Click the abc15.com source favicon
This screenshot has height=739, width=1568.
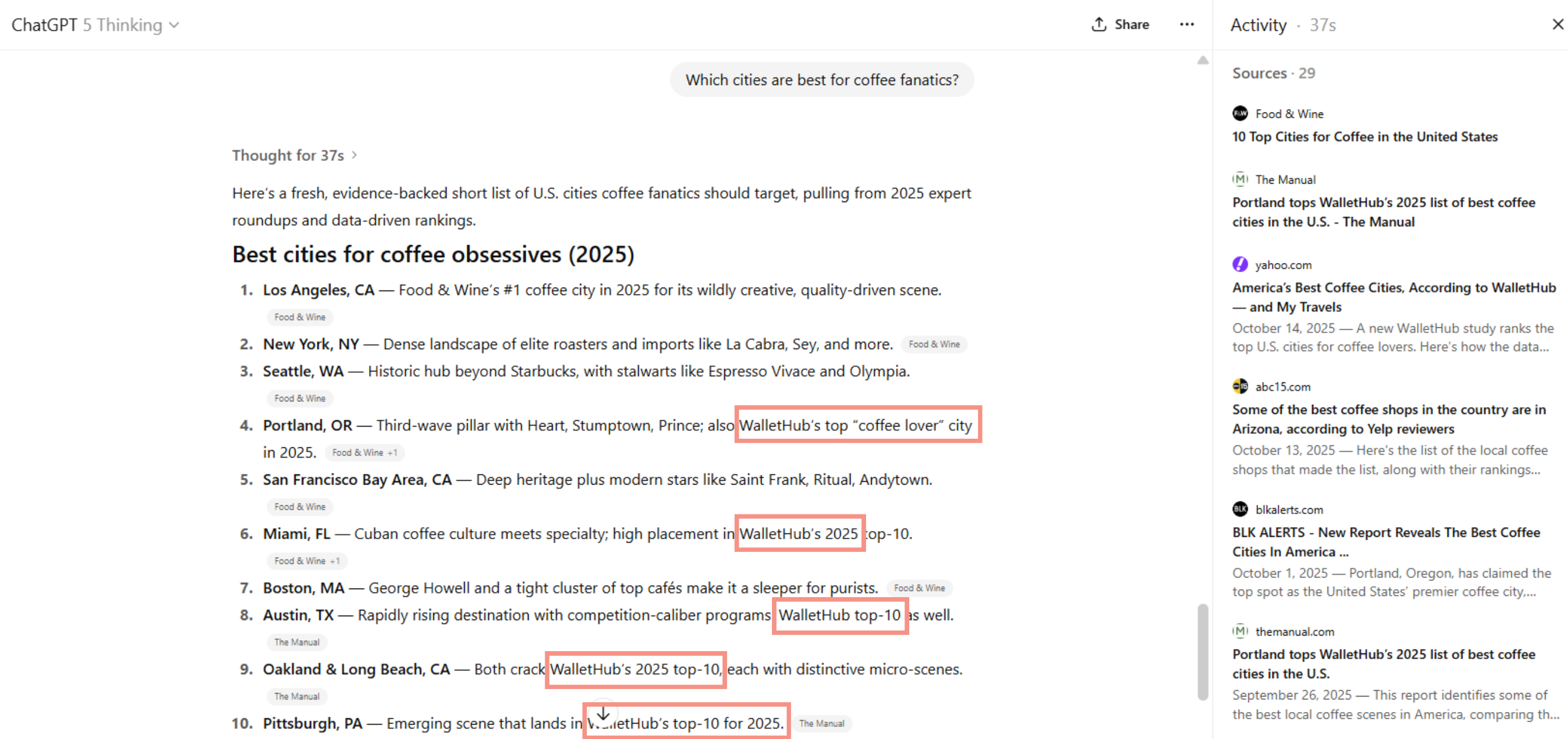pos(1240,386)
